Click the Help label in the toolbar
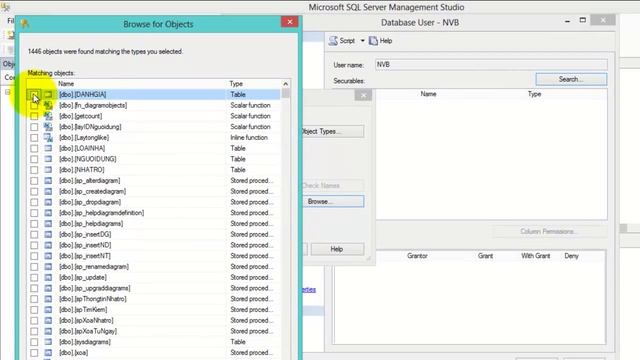The width and height of the screenshot is (640, 360). (x=386, y=41)
